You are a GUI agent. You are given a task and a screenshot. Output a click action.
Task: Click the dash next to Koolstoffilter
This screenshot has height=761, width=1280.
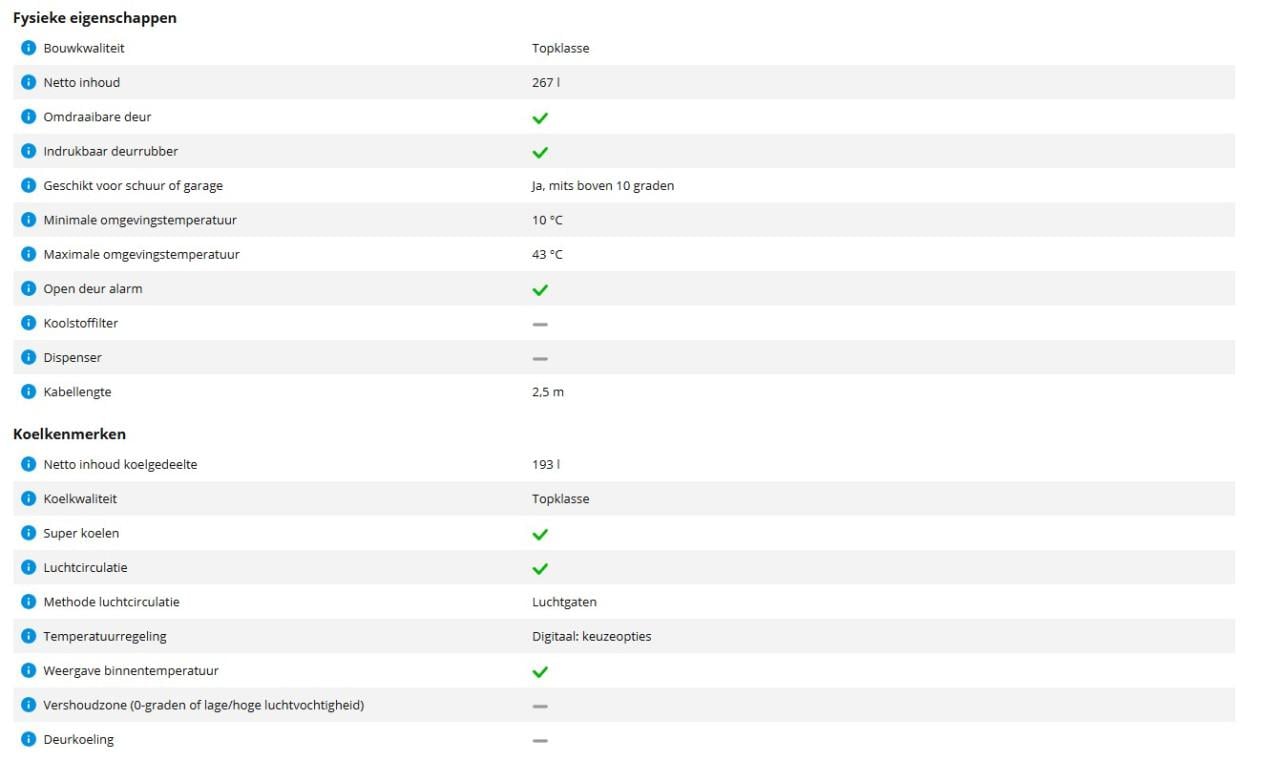[540, 322]
